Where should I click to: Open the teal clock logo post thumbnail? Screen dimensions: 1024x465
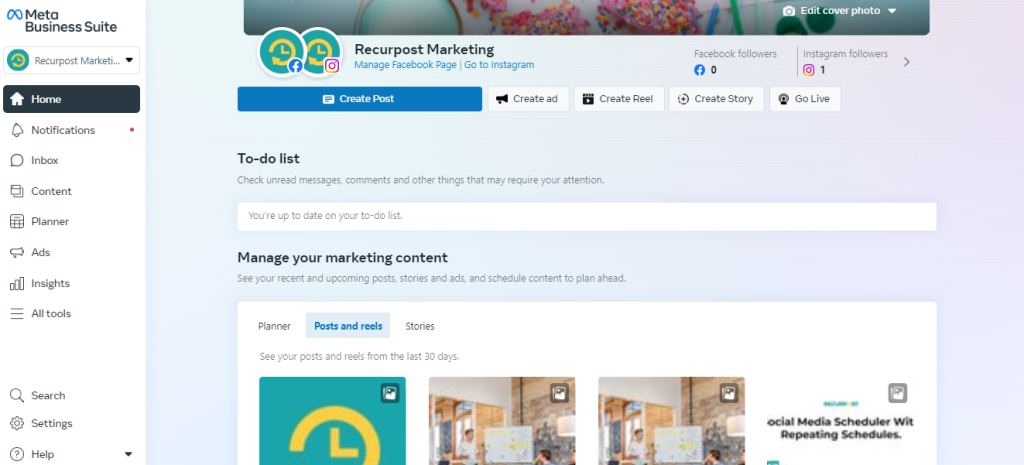point(332,421)
